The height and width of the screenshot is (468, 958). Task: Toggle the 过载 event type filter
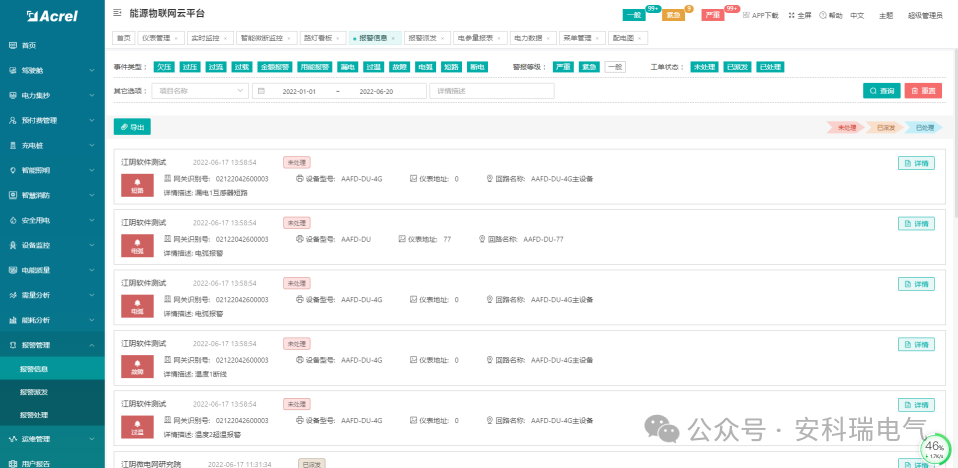[x=240, y=67]
